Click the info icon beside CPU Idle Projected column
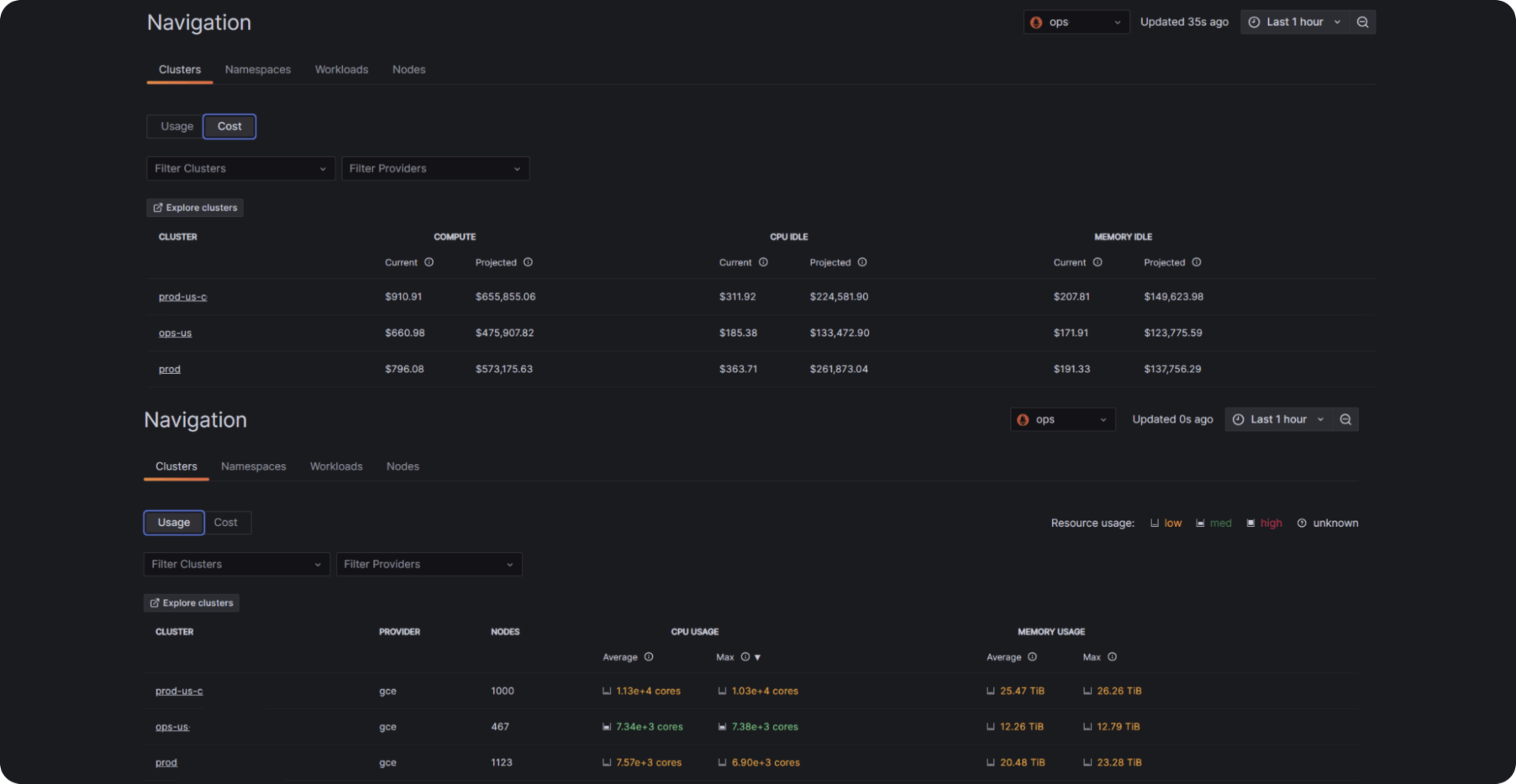The width and height of the screenshot is (1516, 784). point(862,262)
